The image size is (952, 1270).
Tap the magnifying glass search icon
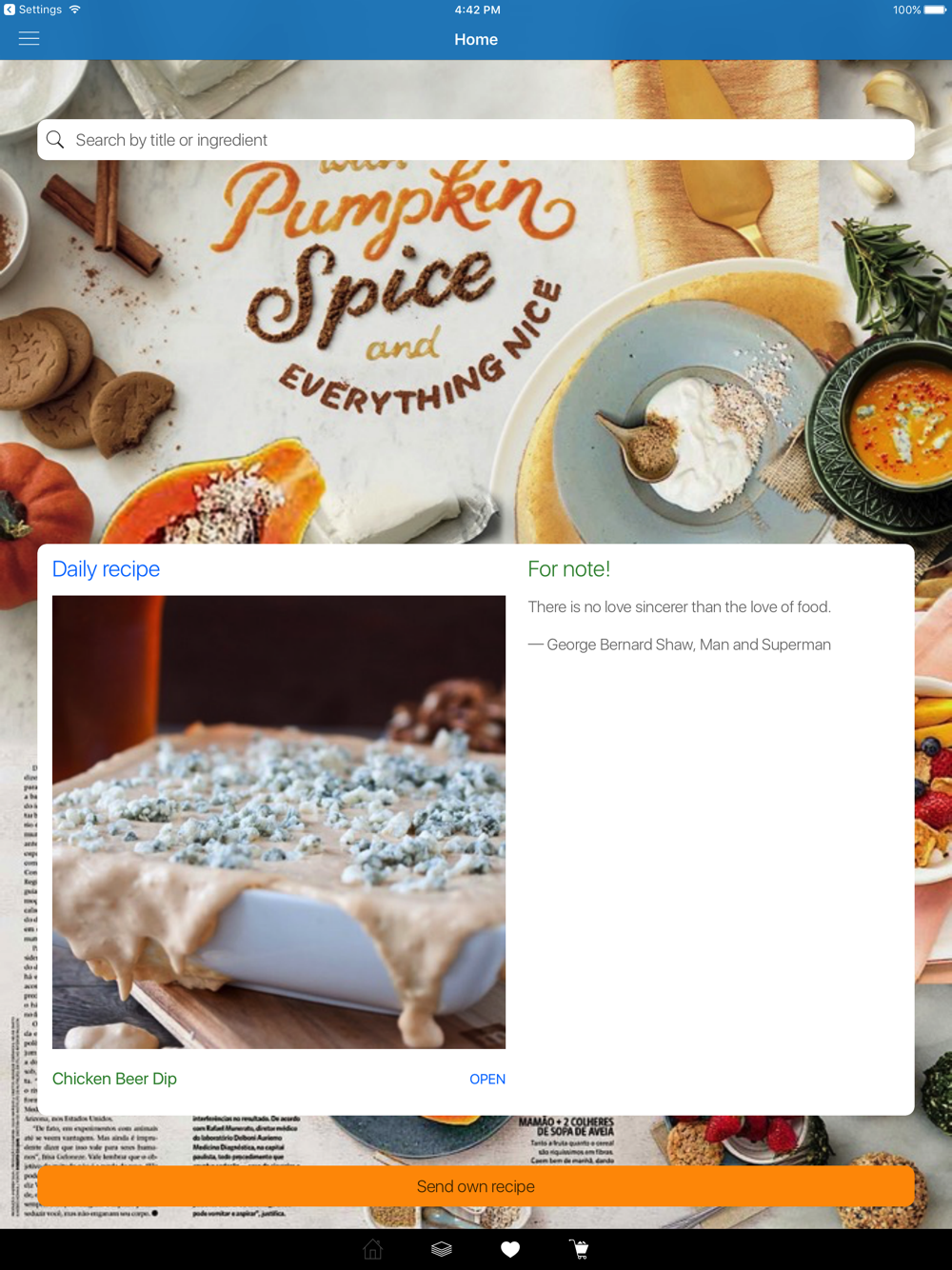click(x=55, y=140)
